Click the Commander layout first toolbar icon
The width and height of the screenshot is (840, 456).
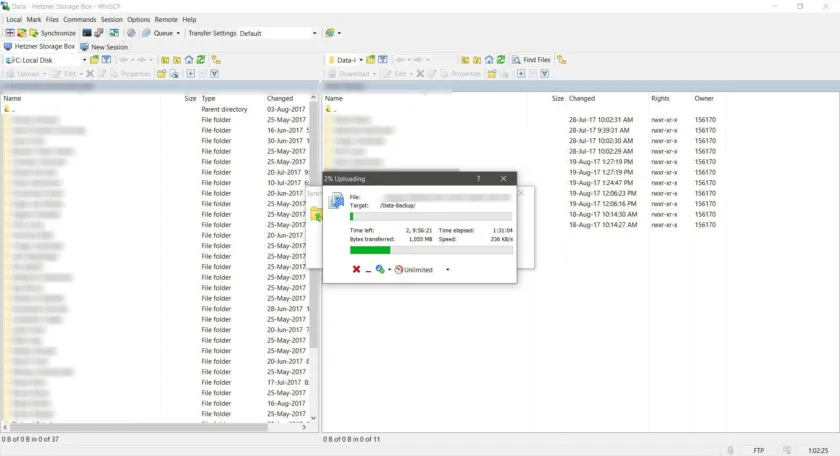[10, 33]
